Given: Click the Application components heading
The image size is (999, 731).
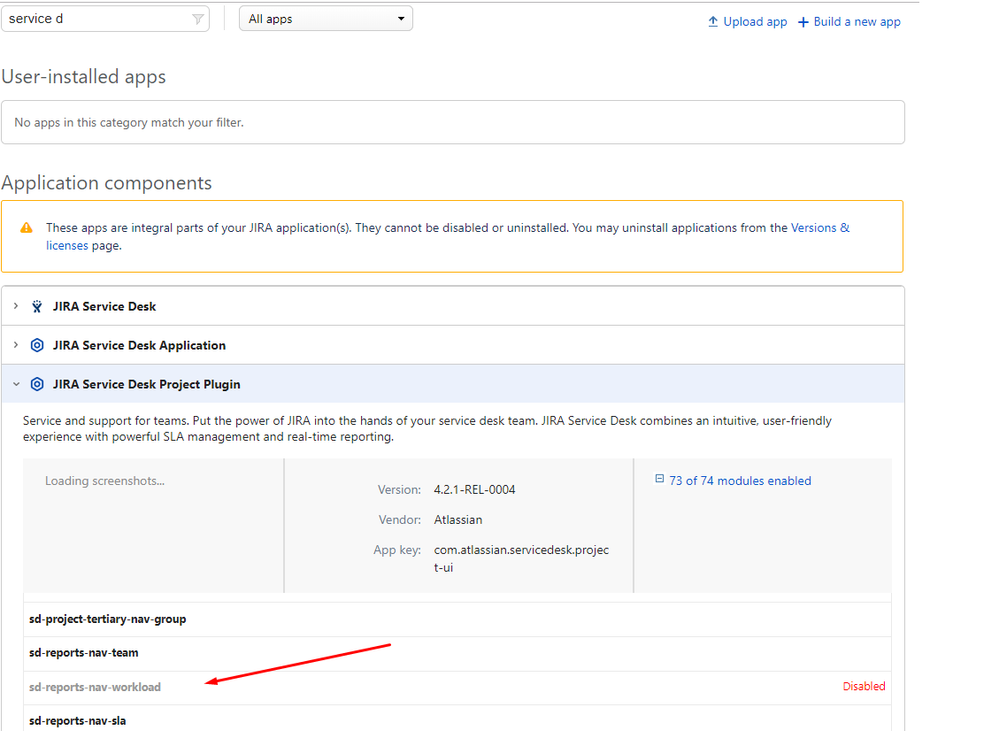Looking at the screenshot, I should point(106,183).
